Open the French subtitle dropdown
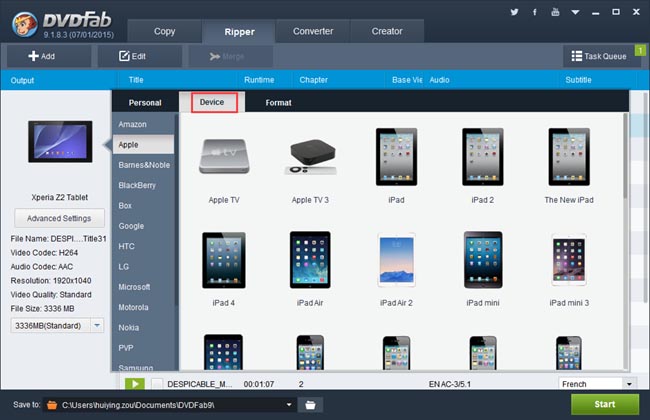The image size is (650, 420). 629,384
